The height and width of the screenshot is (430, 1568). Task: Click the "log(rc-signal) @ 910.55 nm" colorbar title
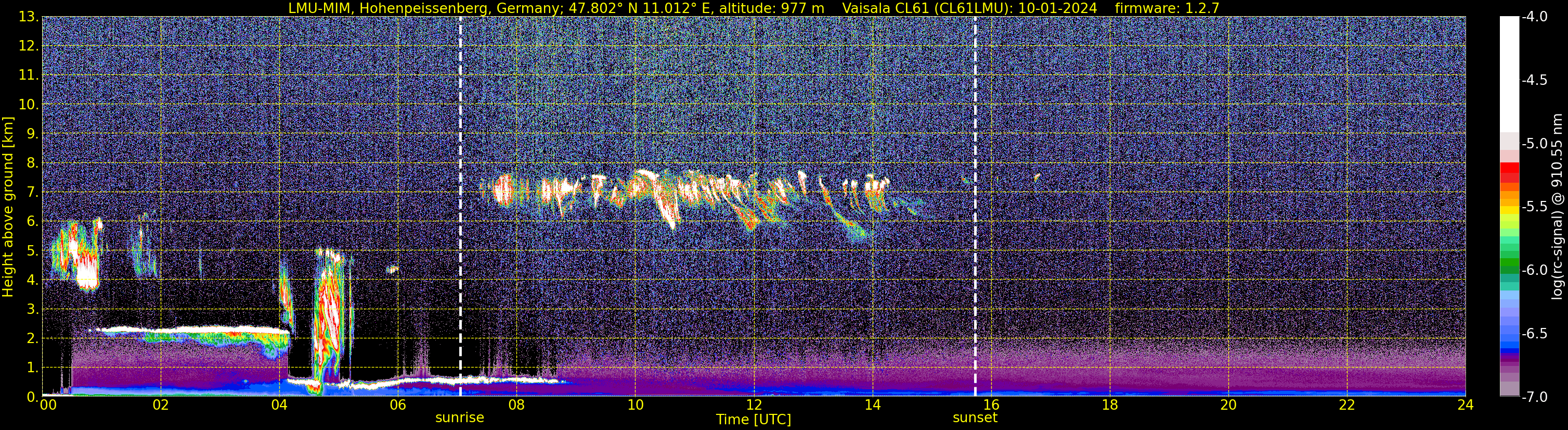pos(1558,207)
